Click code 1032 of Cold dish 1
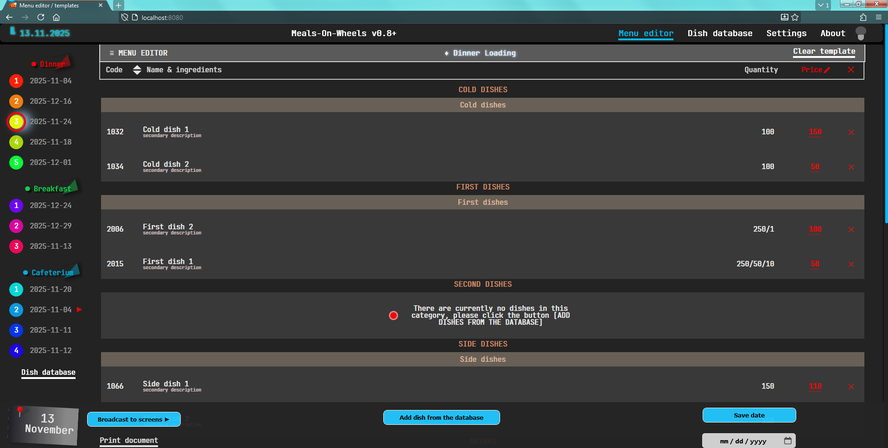 tap(115, 132)
